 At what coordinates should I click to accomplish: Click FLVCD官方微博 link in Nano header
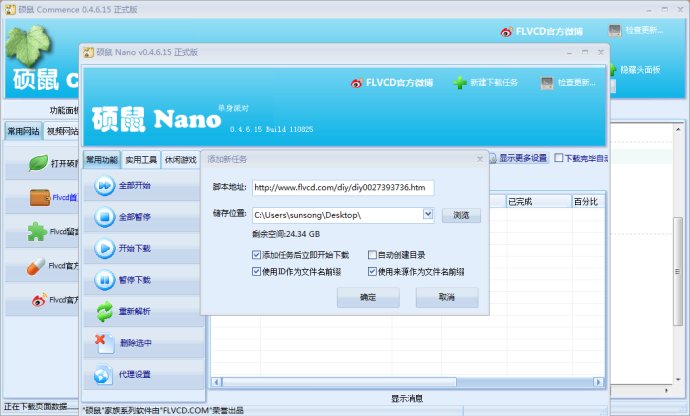(x=400, y=83)
